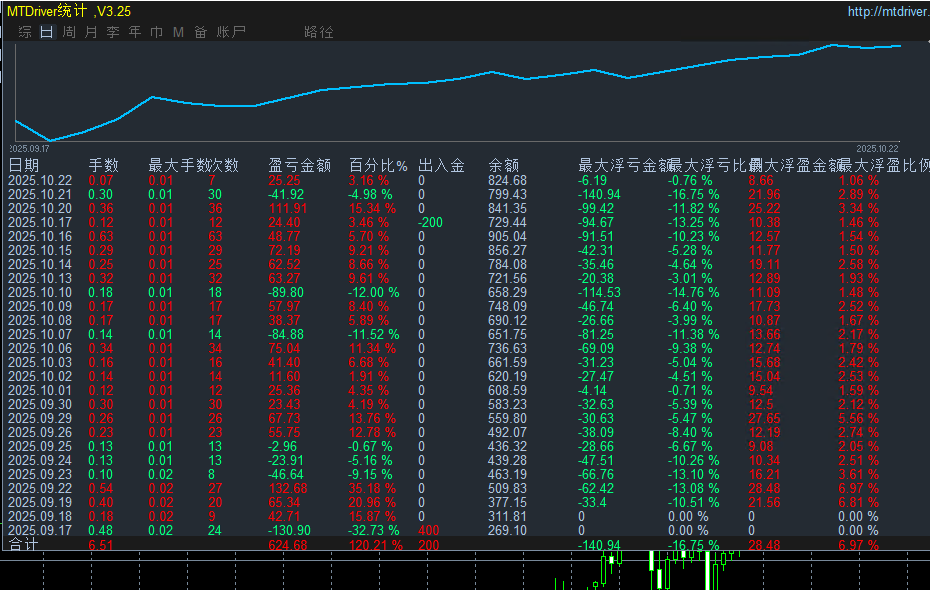The width and height of the screenshot is (930, 590).
Task: Switch to the 账户 account tab
Action: pos(230,32)
